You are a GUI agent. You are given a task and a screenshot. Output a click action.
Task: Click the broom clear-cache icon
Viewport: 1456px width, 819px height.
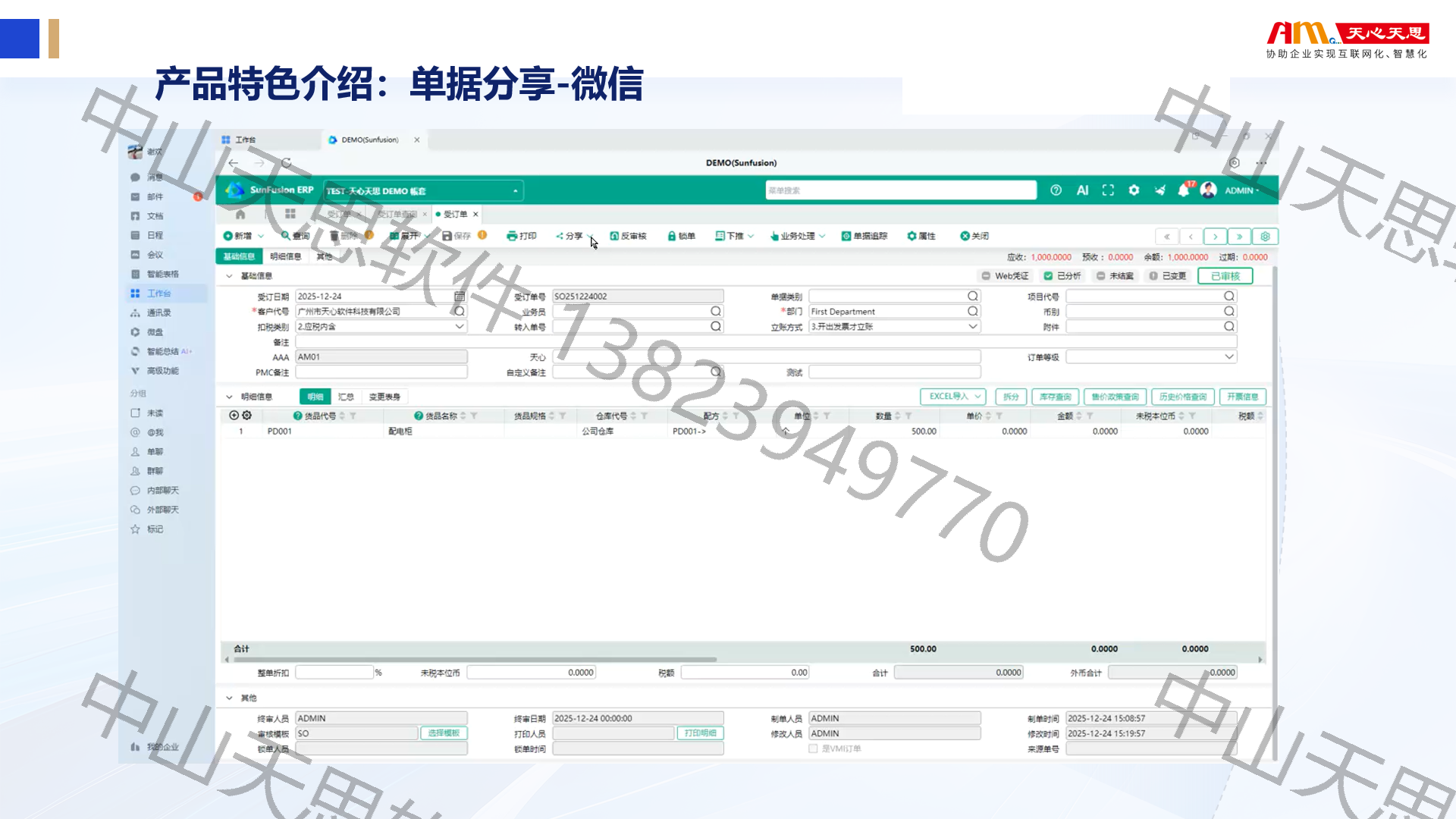[x=1159, y=190]
